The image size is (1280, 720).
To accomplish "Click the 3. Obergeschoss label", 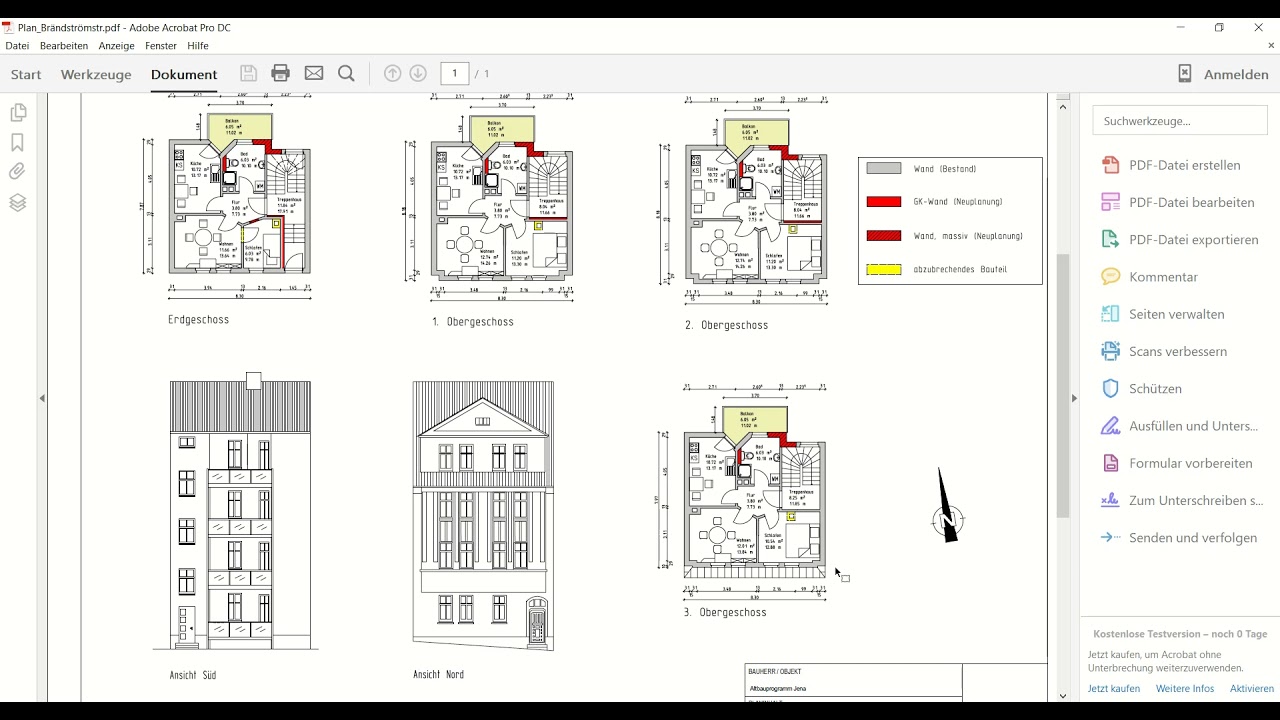I will (725, 612).
